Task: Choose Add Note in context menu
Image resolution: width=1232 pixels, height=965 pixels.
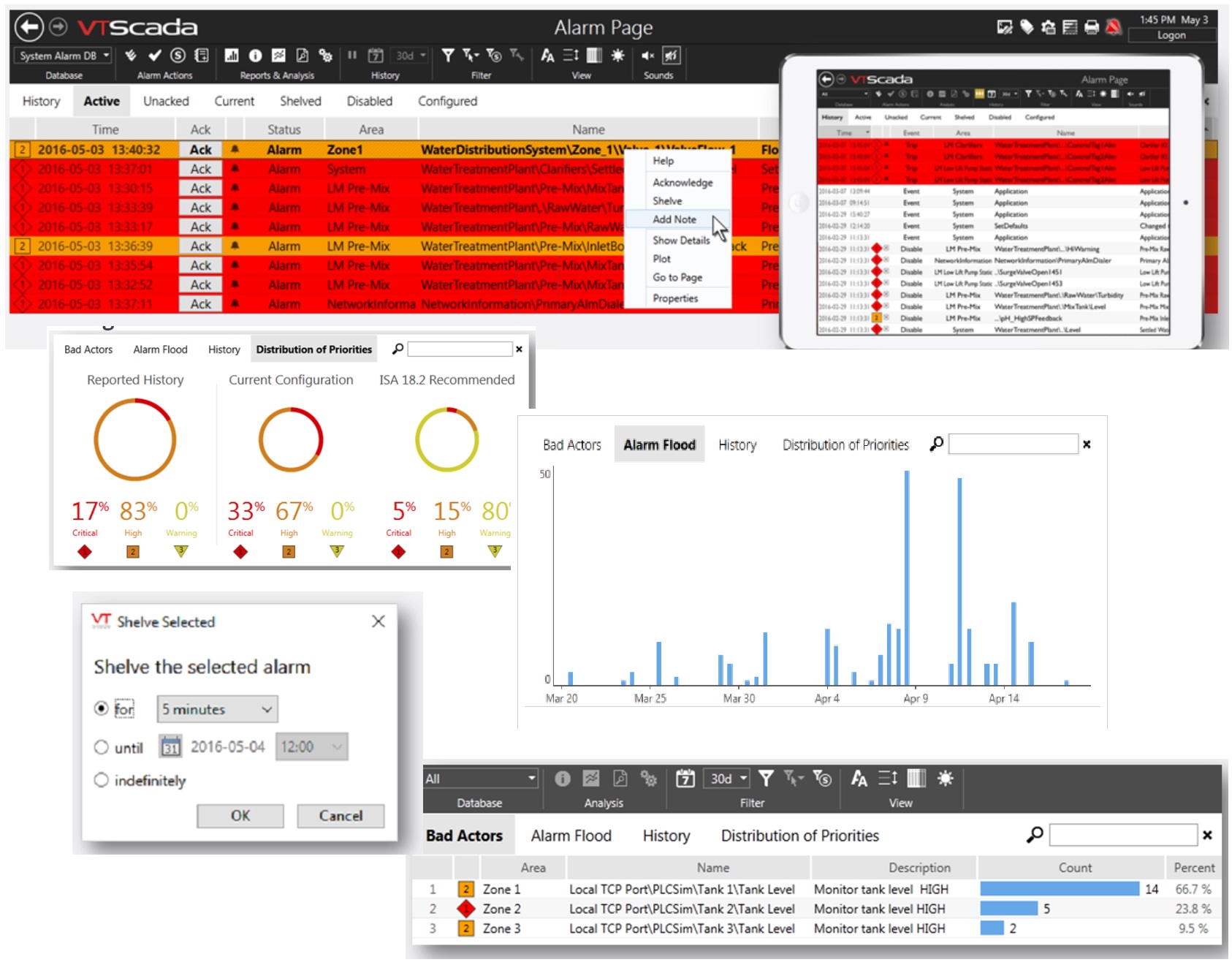Action: [674, 219]
